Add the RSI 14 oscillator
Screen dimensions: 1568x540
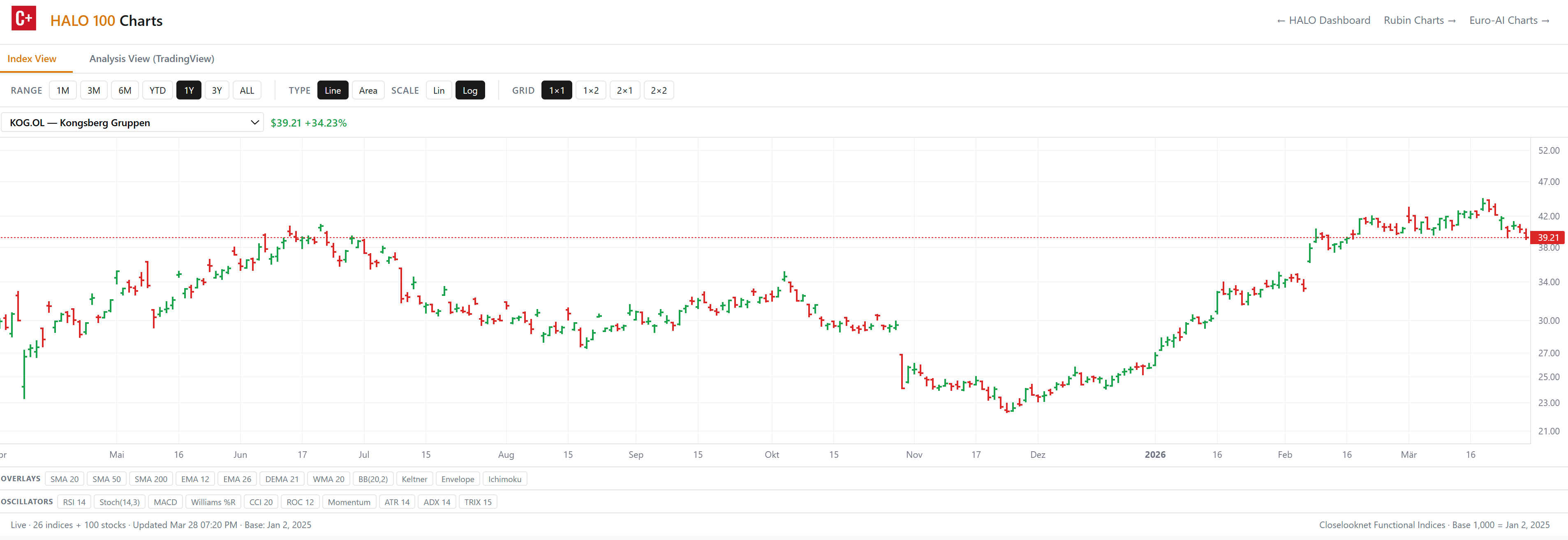(74, 502)
